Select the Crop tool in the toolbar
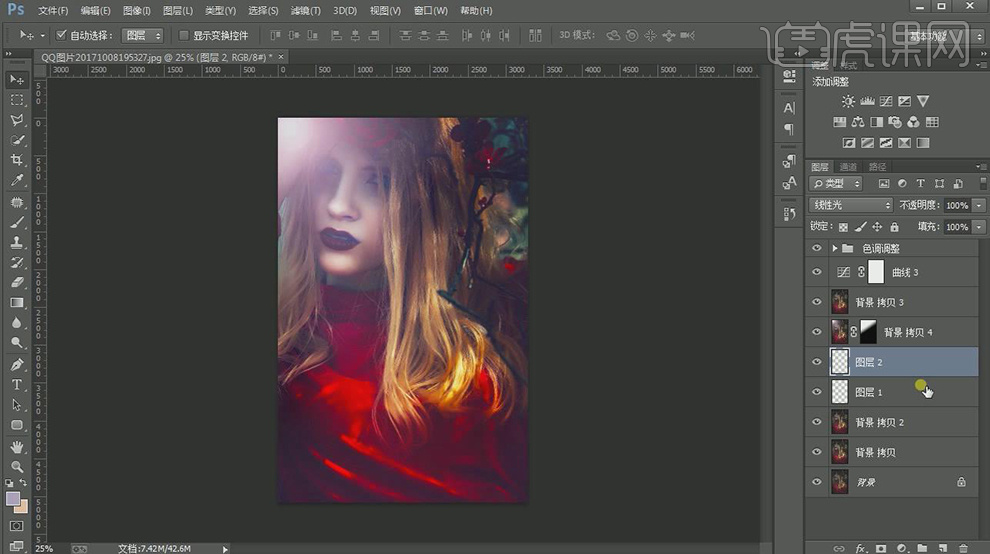990x554 pixels. 17,160
